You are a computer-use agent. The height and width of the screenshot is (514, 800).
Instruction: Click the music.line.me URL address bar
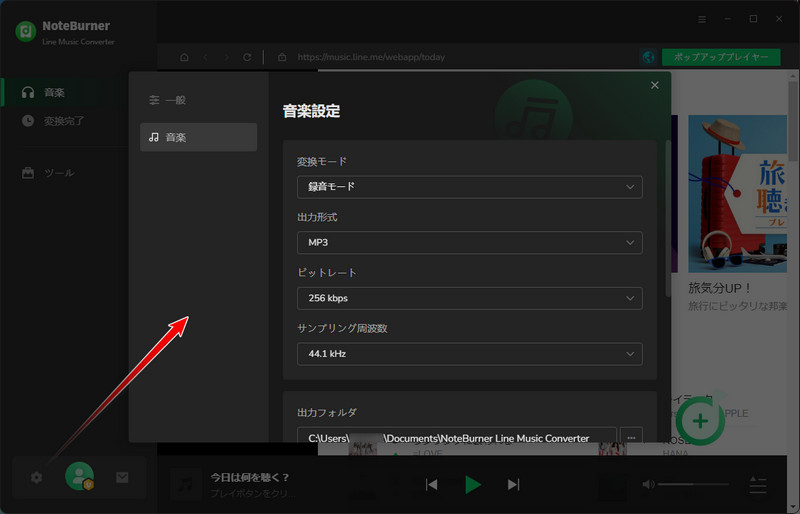371,57
